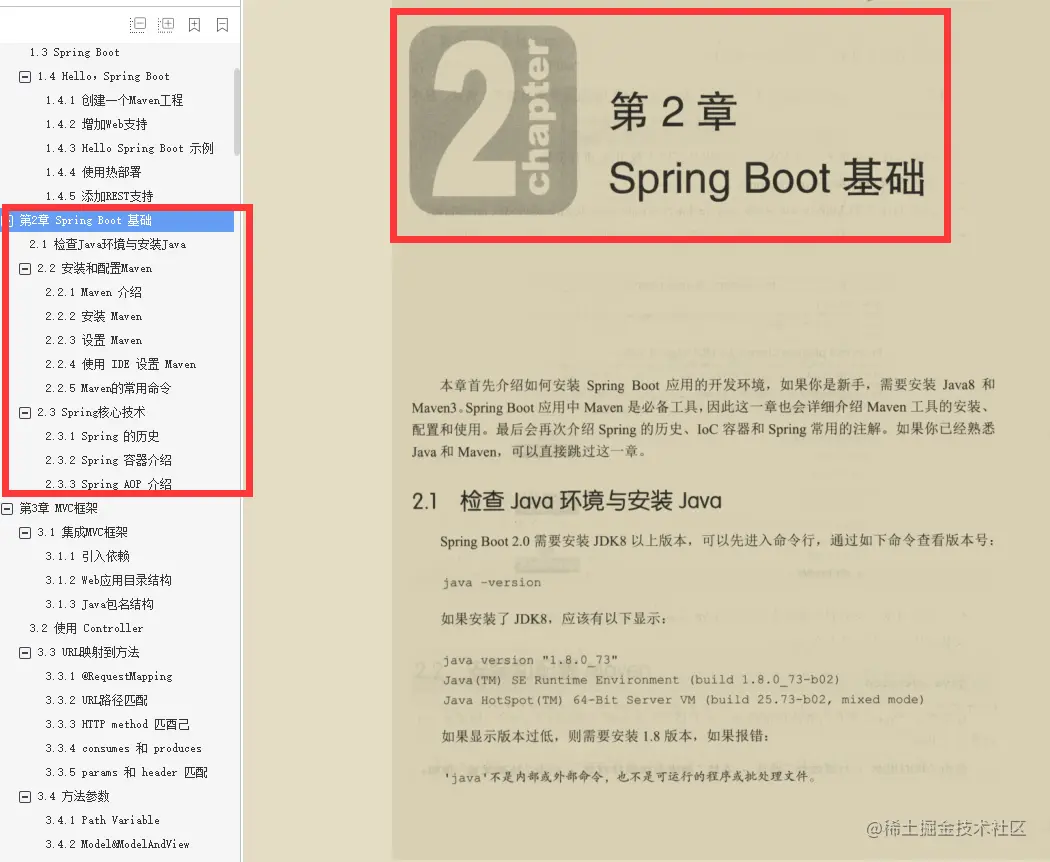Select "2.3.3 Spring AOP 介绍" entry
Viewport: 1050px width, 862px height.
click(118, 484)
